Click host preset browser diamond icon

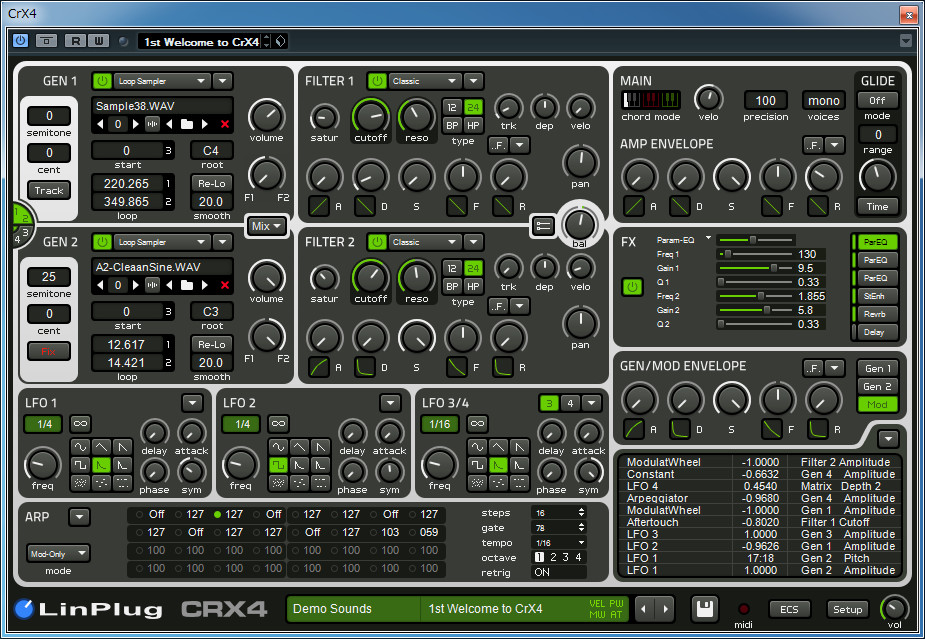(281, 41)
